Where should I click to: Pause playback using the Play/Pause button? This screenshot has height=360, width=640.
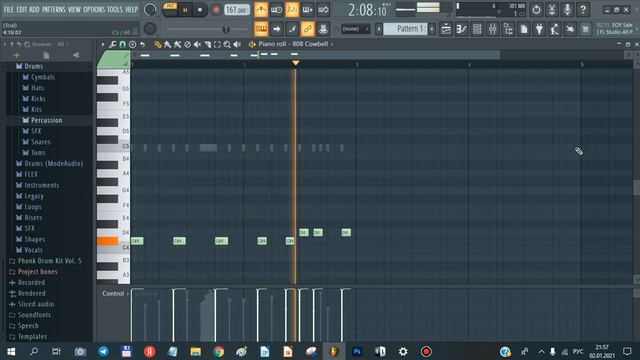(x=184, y=10)
